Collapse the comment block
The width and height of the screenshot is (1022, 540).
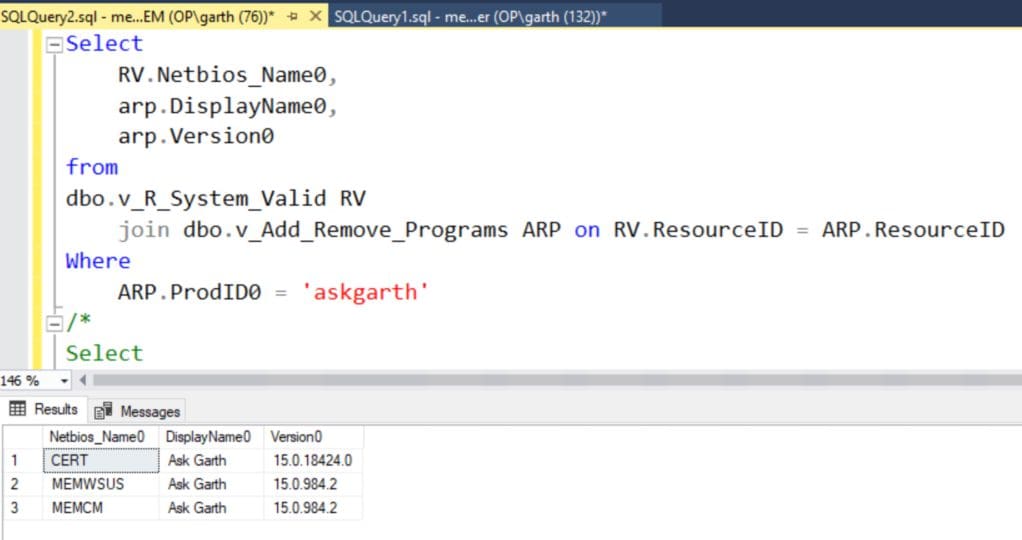(x=55, y=323)
